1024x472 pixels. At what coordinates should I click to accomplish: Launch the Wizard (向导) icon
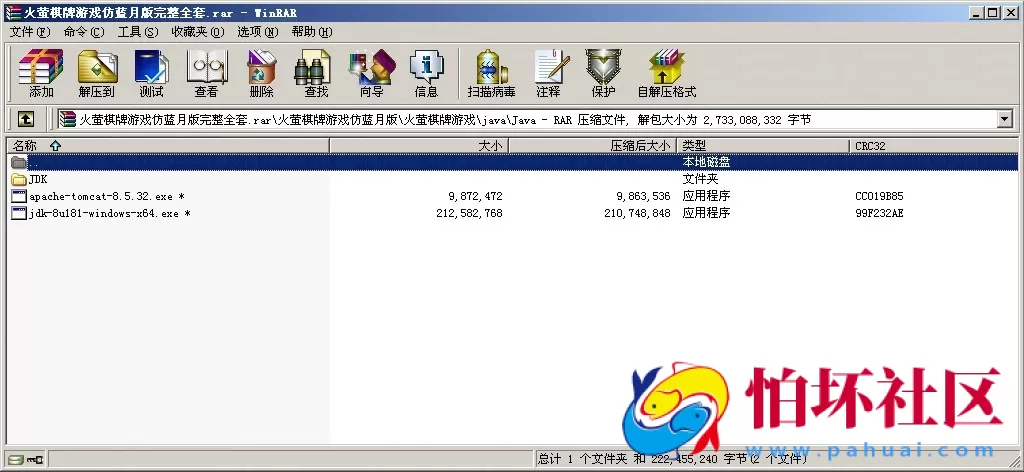[371, 73]
